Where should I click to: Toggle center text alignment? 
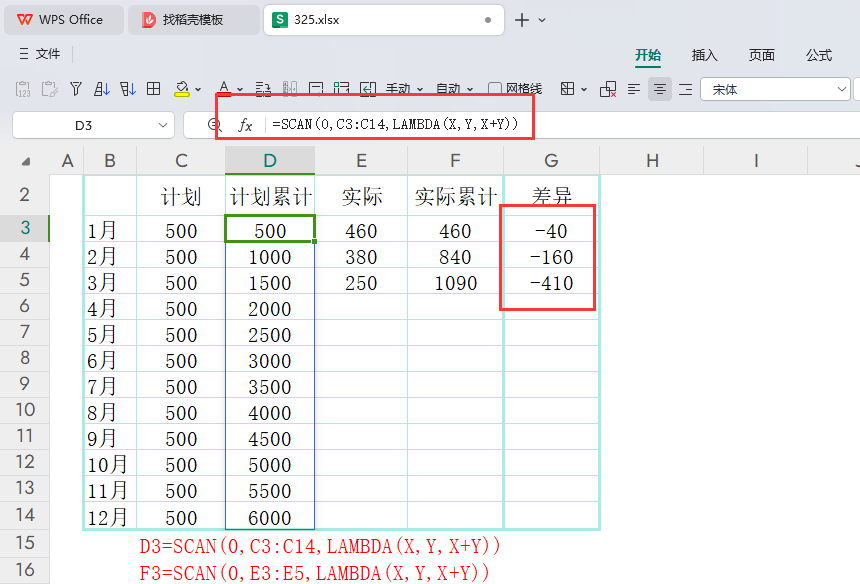660,89
